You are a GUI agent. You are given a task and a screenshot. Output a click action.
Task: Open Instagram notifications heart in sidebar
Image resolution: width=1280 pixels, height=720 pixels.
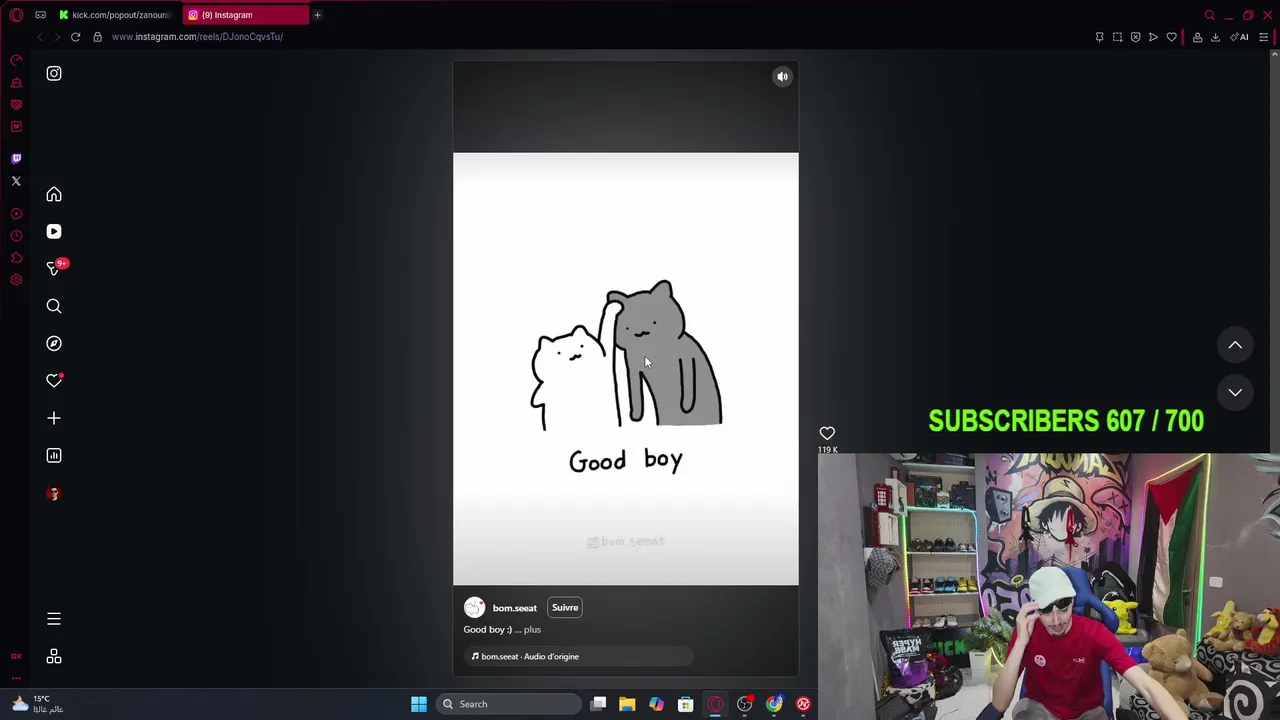[x=54, y=380]
